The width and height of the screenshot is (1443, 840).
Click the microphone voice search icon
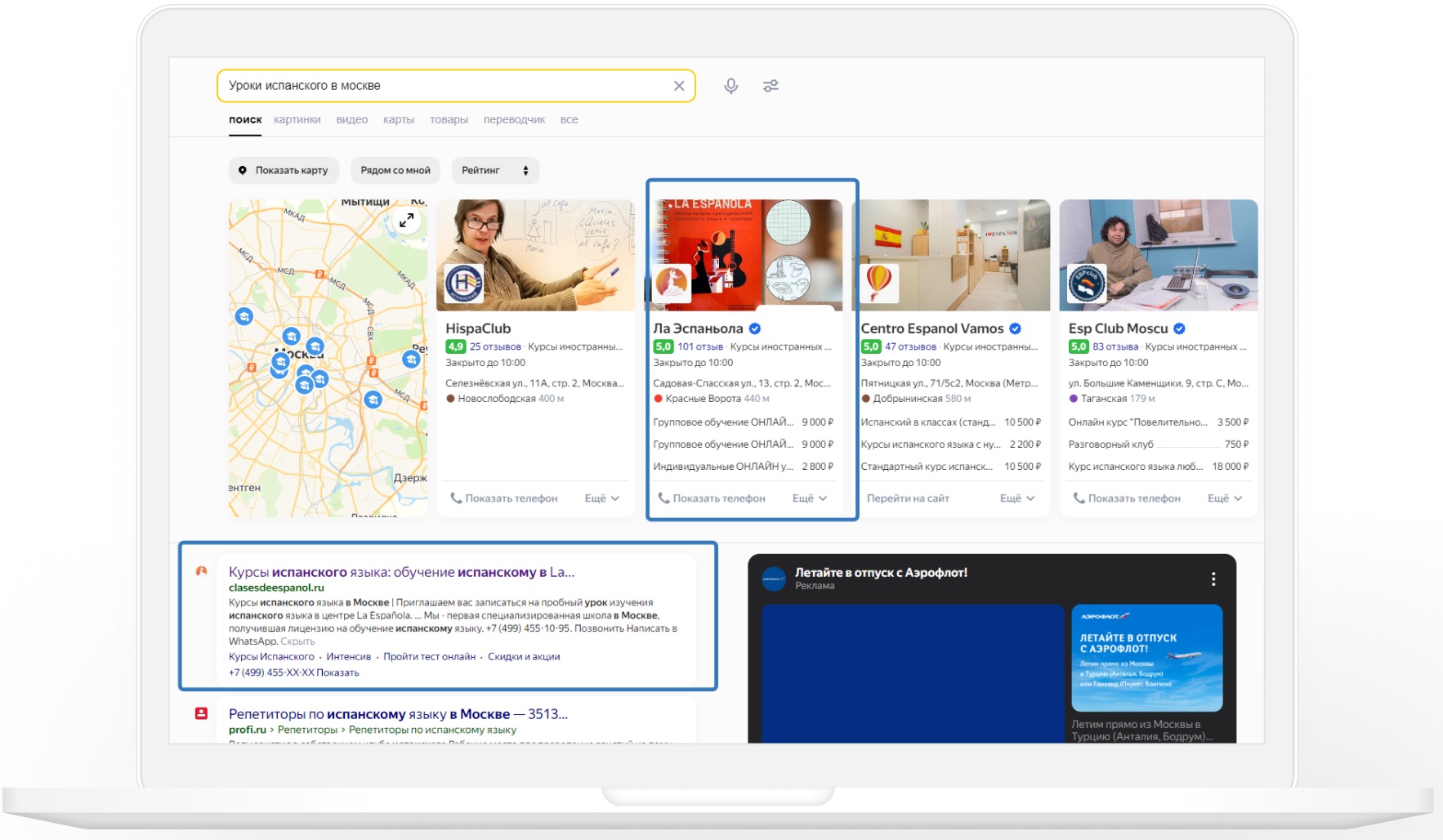pos(730,86)
